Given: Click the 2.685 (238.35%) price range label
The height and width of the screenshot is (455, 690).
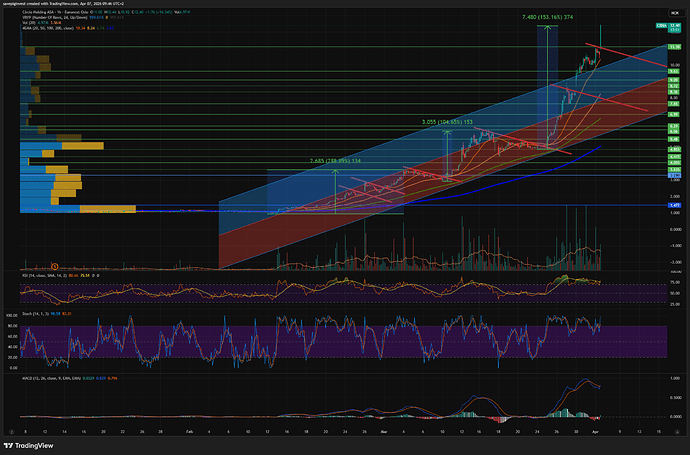Looking at the screenshot, I should pyautogui.click(x=334, y=161).
